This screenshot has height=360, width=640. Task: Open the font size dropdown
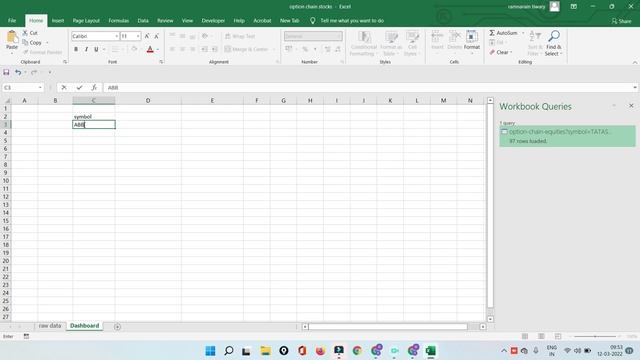pos(138,36)
